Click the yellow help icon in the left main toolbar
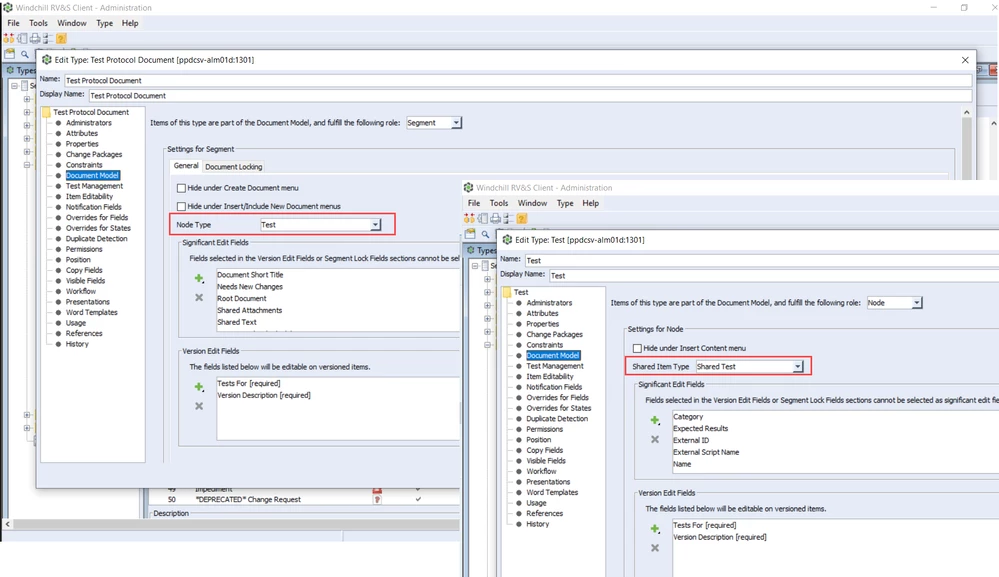 pyautogui.click(x=61, y=38)
